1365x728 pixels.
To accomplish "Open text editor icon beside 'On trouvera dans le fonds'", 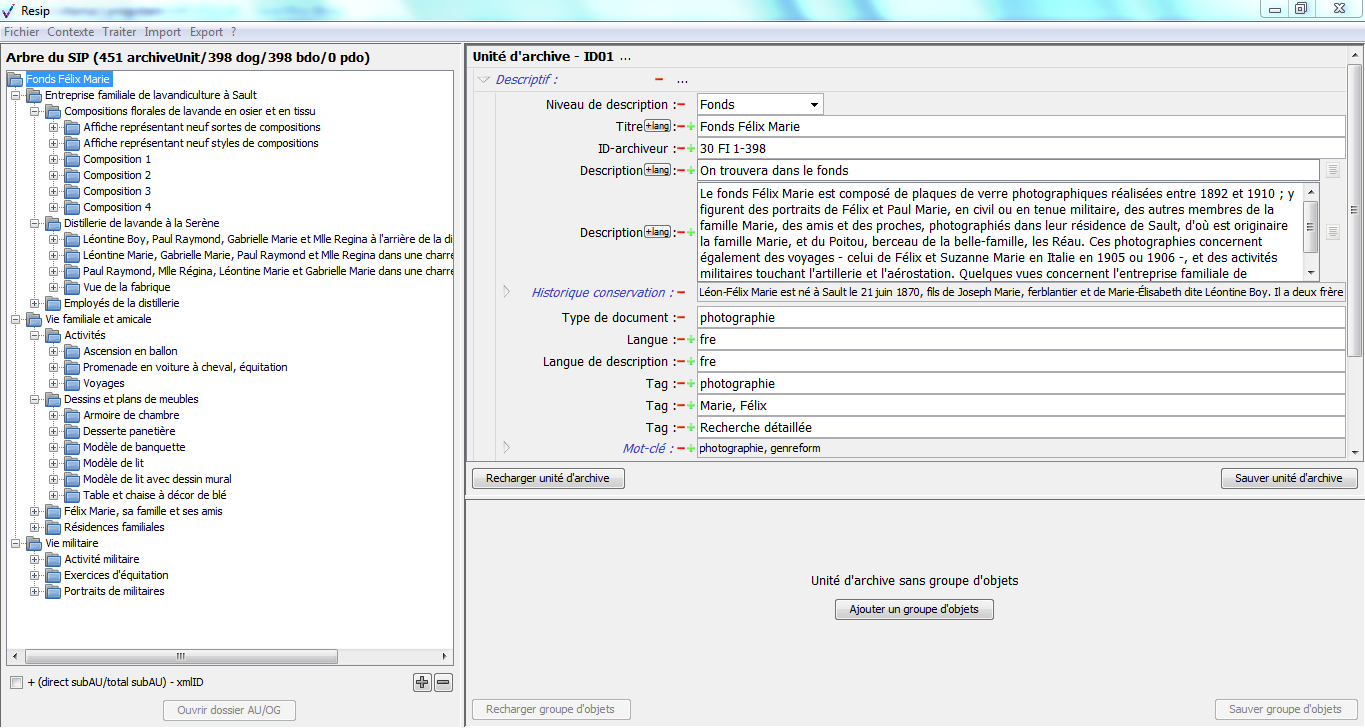I will 1332,171.
